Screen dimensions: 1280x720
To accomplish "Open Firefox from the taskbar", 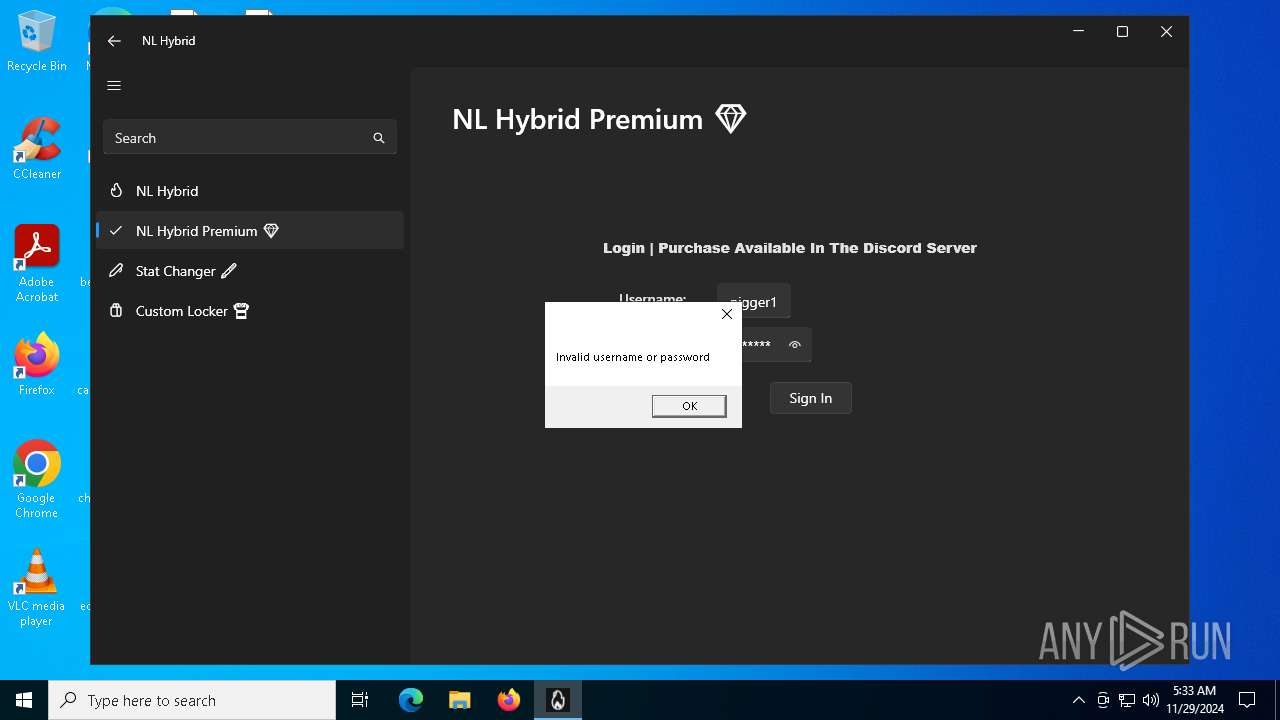I will click(x=509, y=700).
